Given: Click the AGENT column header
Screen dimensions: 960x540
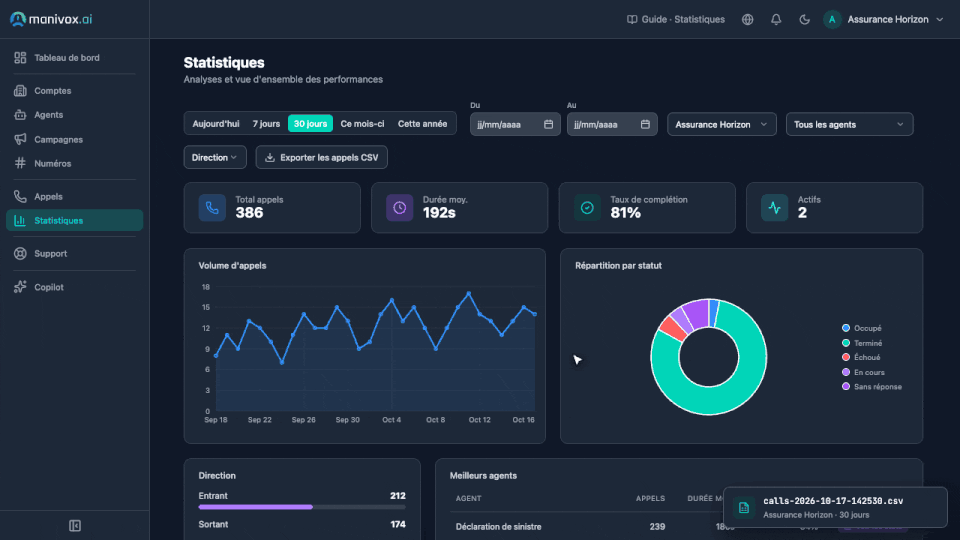Looking at the screenshot, I should coord(468,498).
